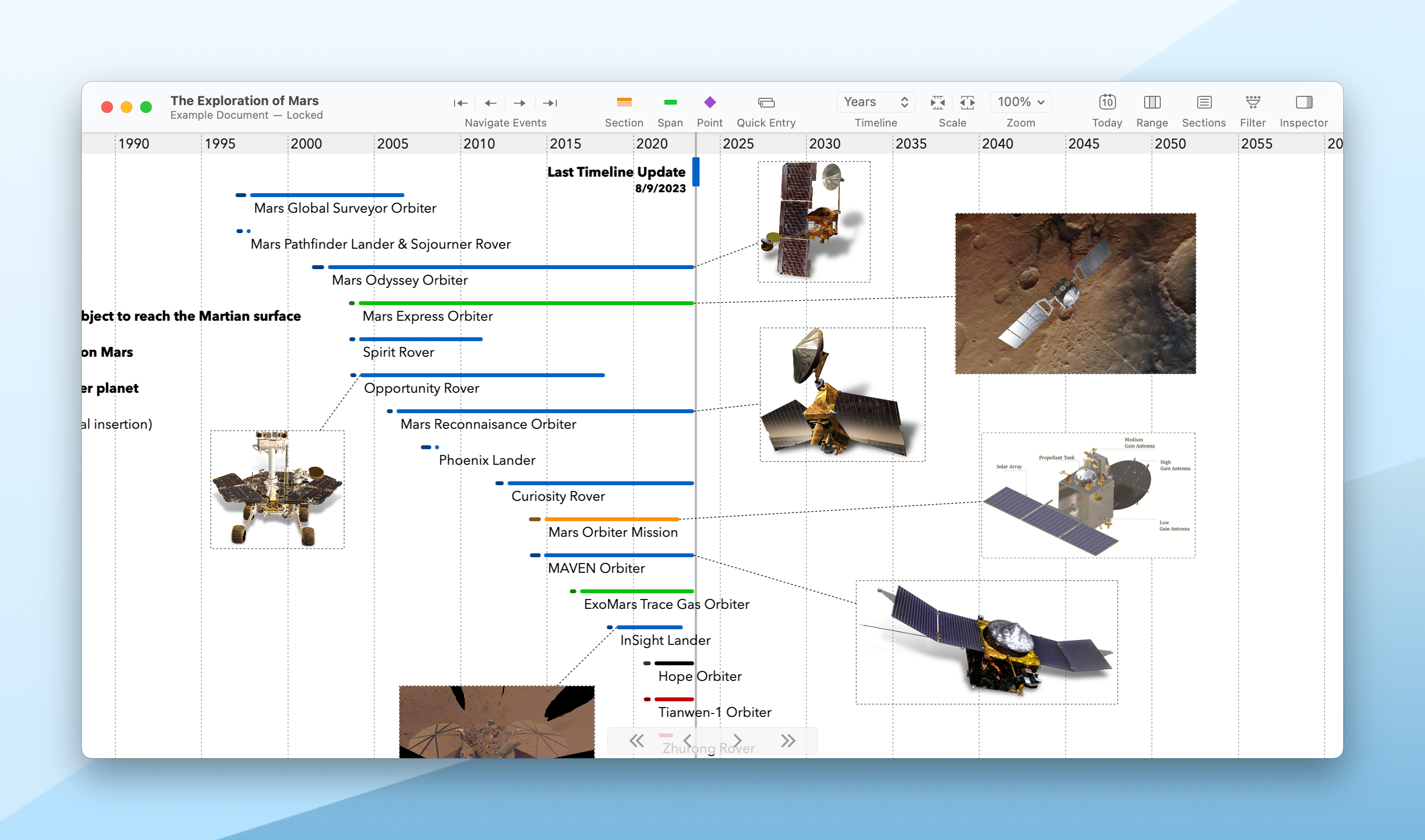Click the Opportunity Rover image thumbnail
The image size is (1425, 840).
click(277, 488)
